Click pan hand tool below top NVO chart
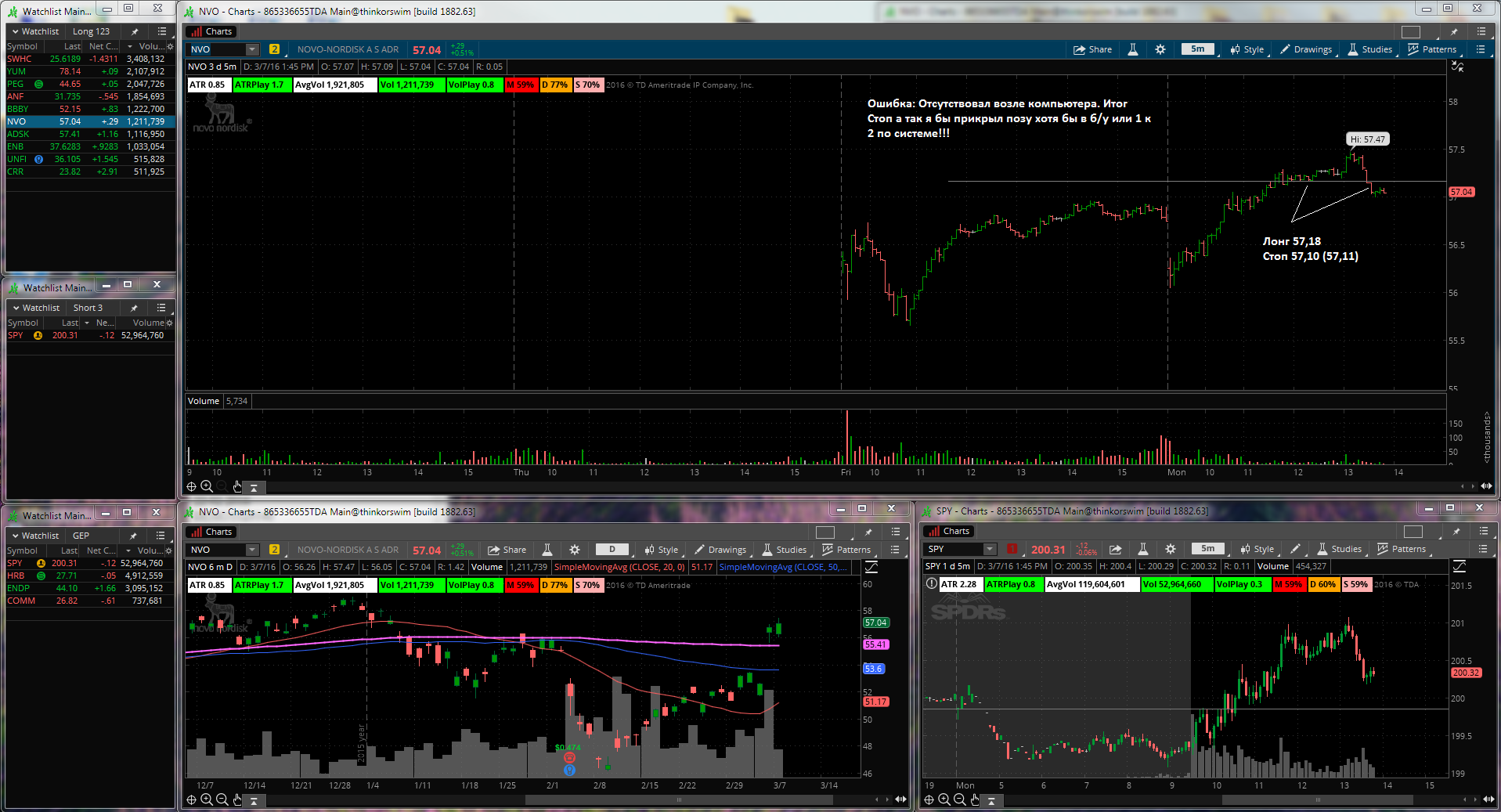Viewport: 1501px width, 812px height. 237,487
